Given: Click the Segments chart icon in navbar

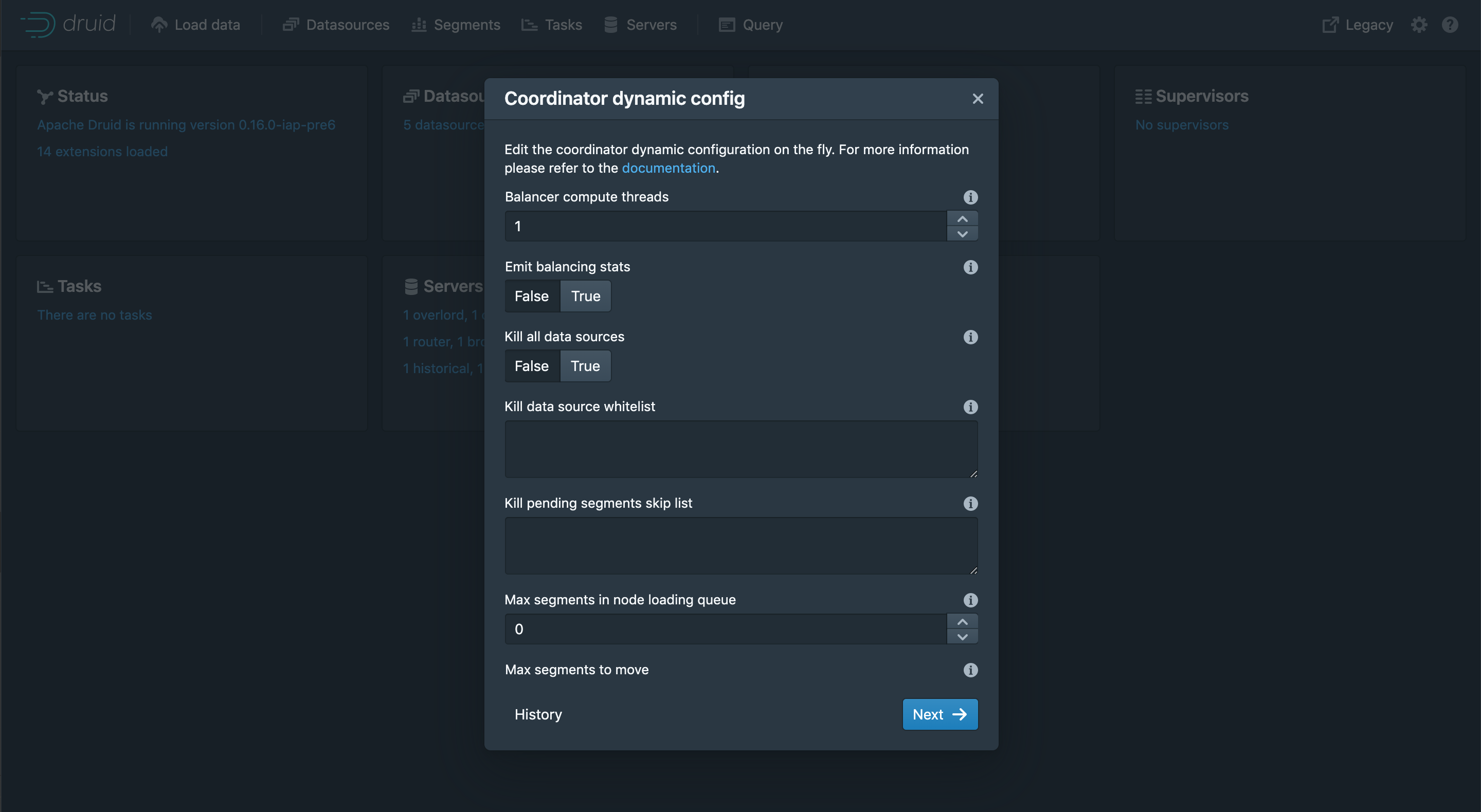Looking at the screenshot, I should [419, 25].
